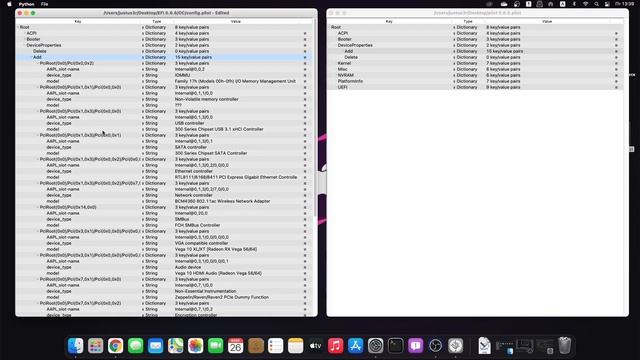The image size is (640, 360).
Task: Expand the UEFI node in right window
Action: 336,87
